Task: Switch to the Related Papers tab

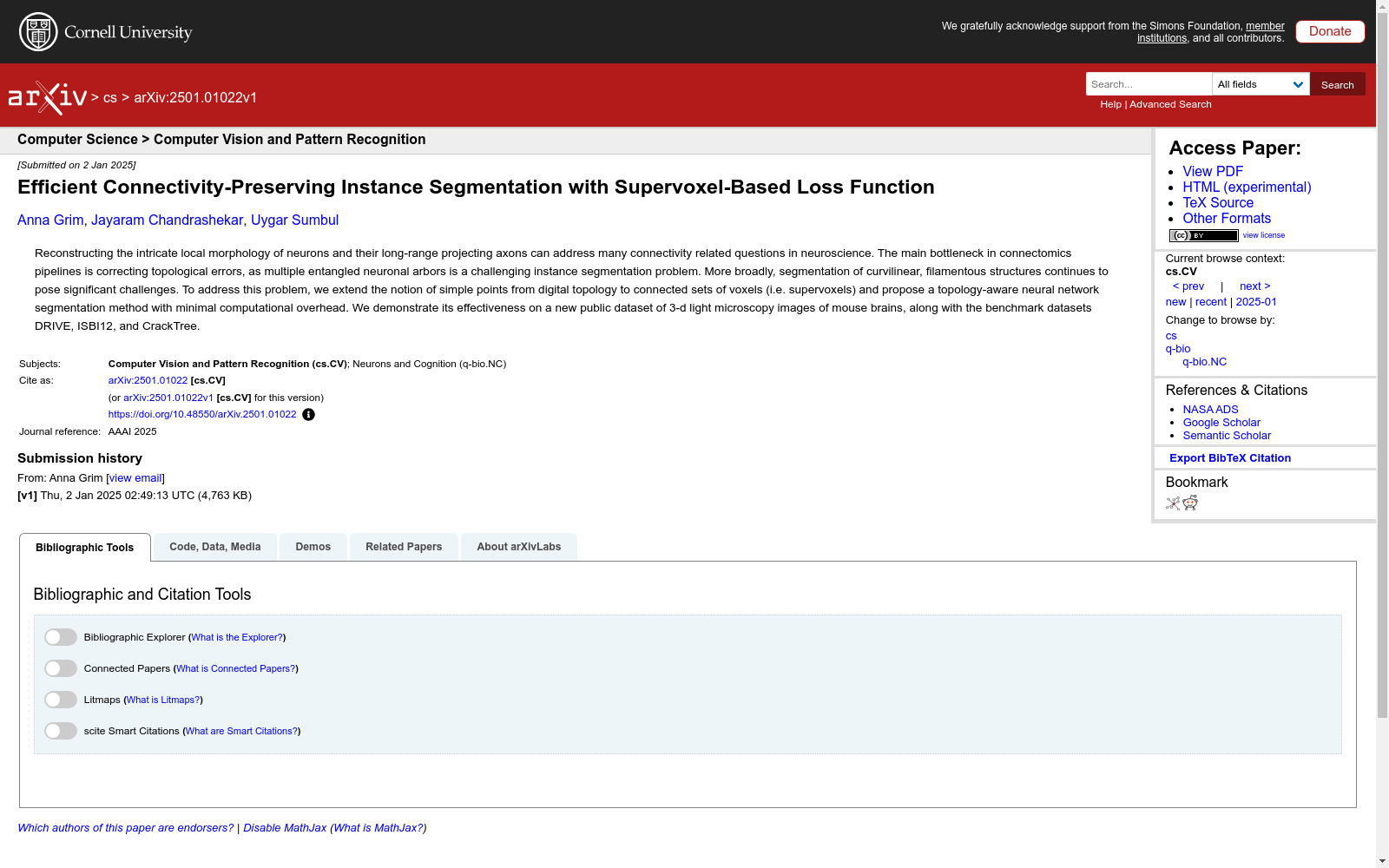Action: [x=404, y=547]
